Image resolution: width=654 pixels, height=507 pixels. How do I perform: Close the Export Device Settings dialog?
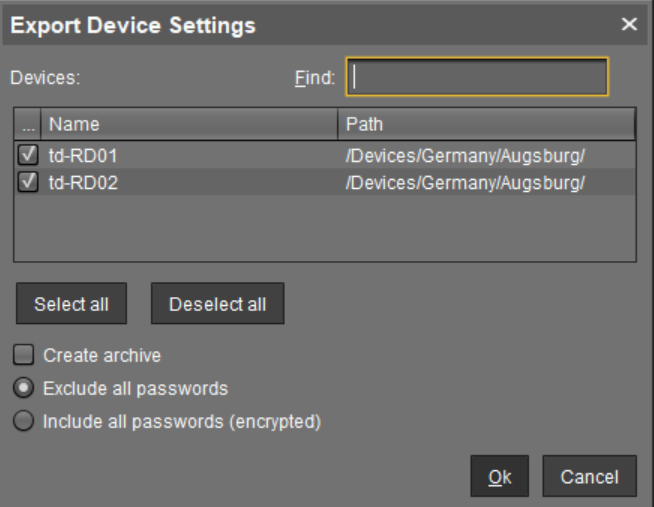pos(628,23)
